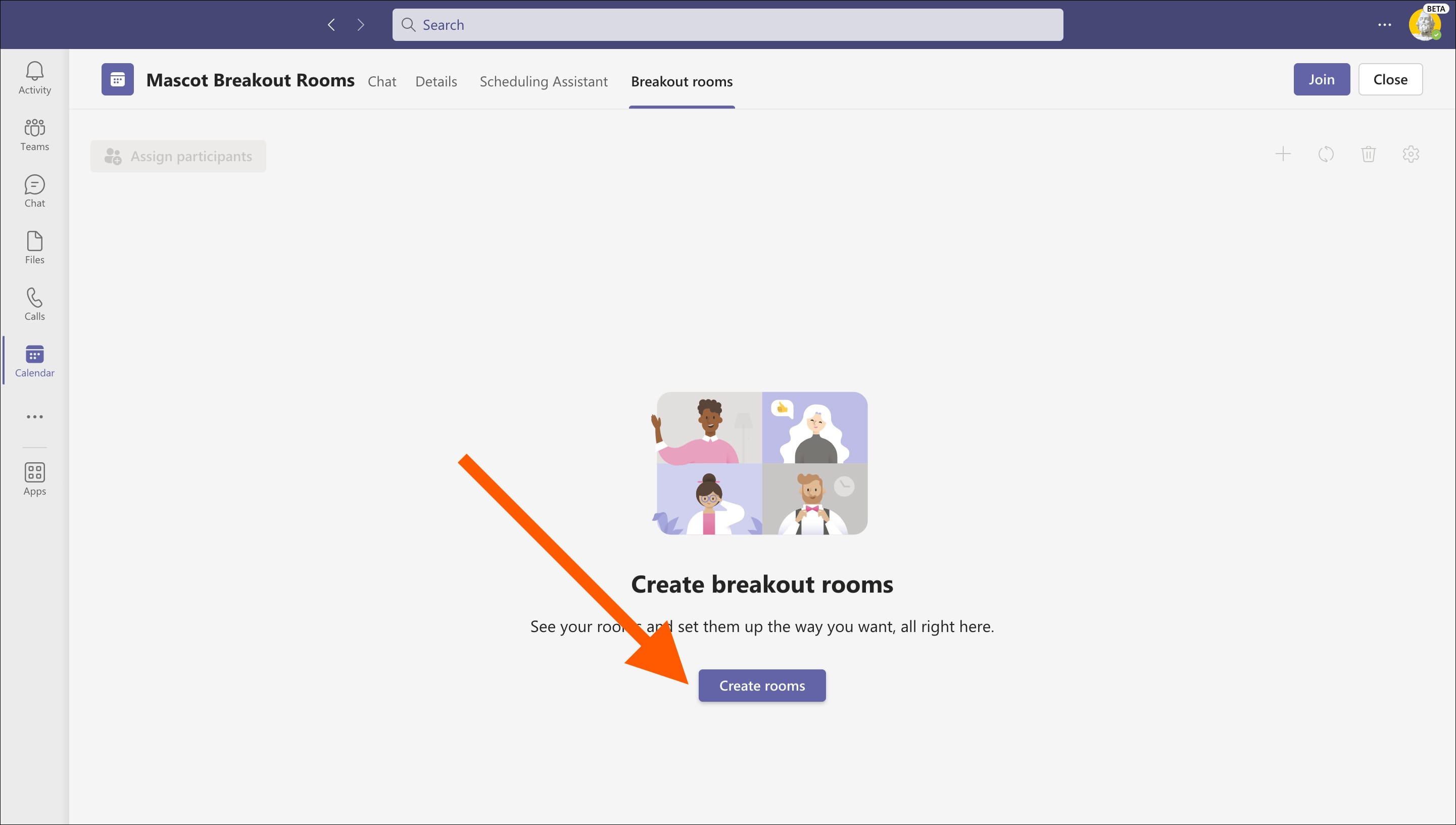Viewport: 1456px width, 825px height.
Task: Open profile avatar menu
Action: pos(1424,25)
